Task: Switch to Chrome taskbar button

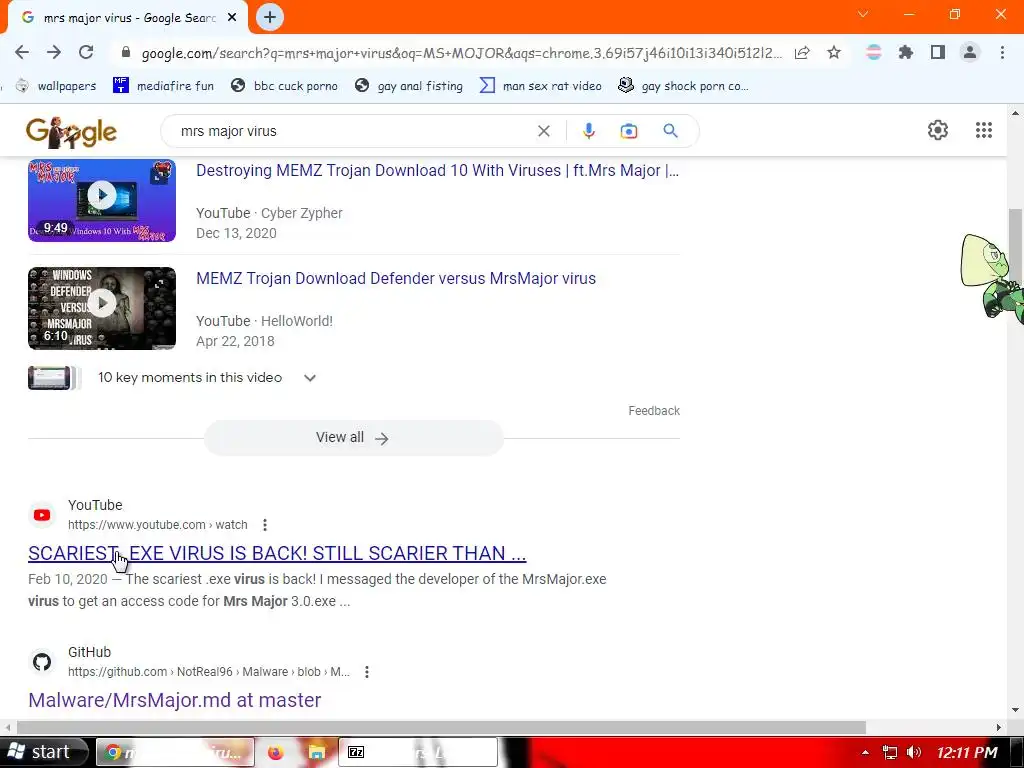Action: point(175,752)
